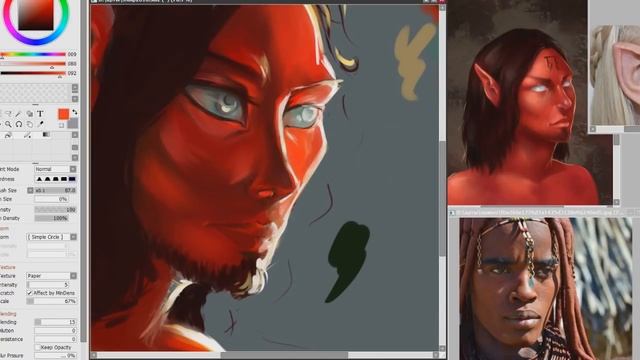Adjust the value slider showing 092
The image size is (640, 360).
pyautogui.click(x=33, y=73)
